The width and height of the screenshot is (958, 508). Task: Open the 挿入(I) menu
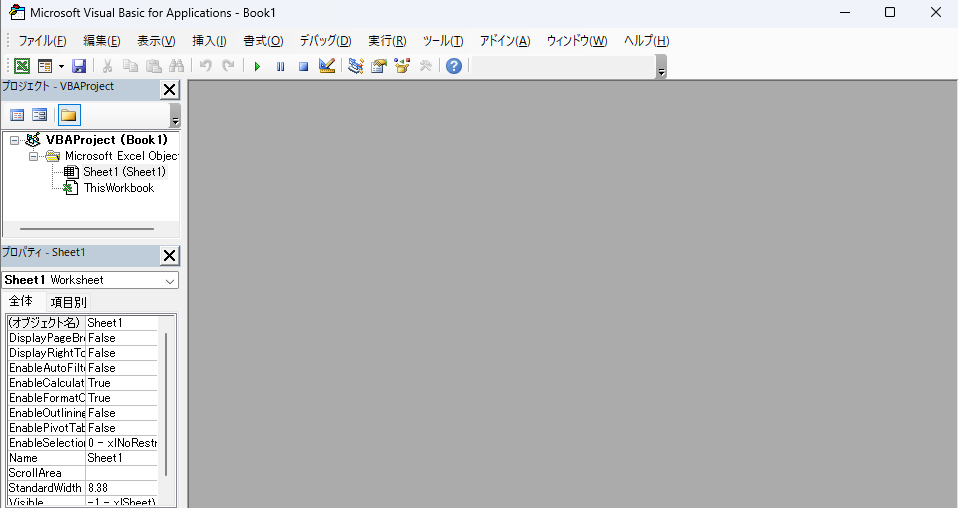tap(209, 41)
